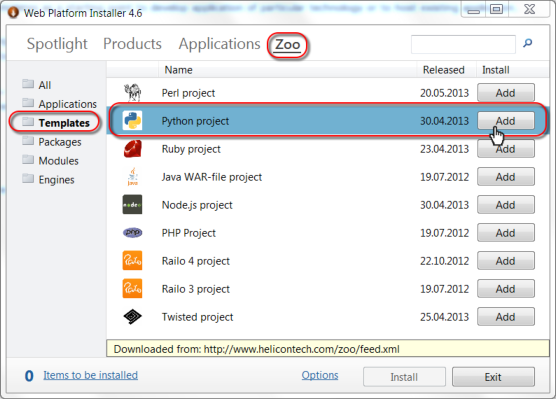Click the Released column header
Viewport: 556px width, 399px height.
[444, 70]
